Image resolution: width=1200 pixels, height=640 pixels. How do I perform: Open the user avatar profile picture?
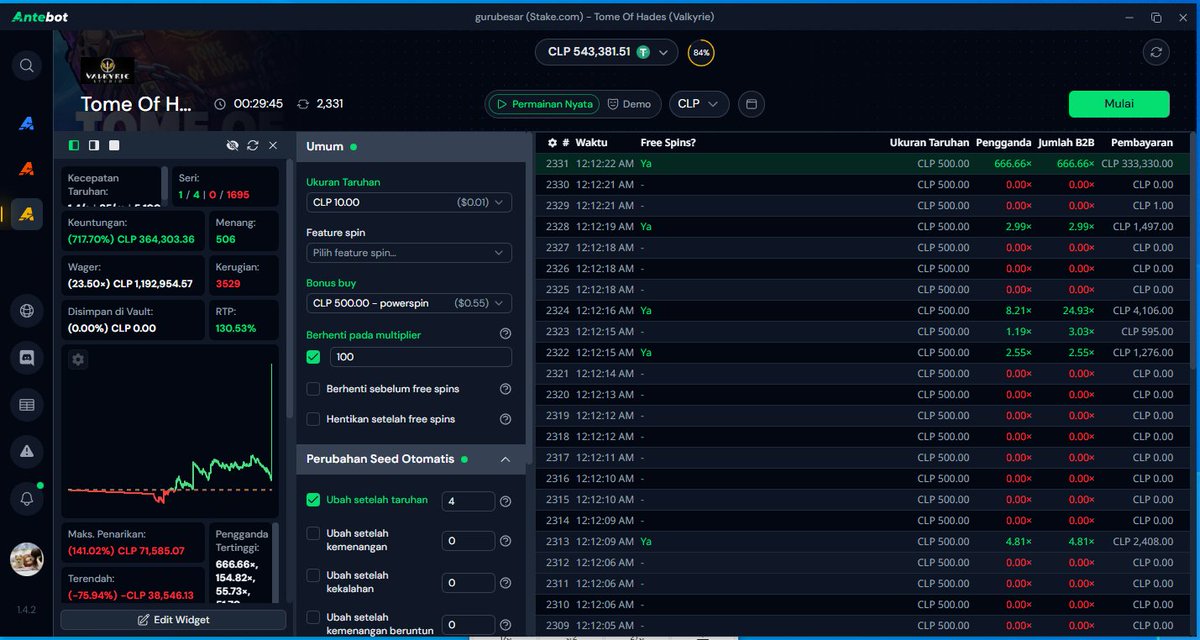27,559
